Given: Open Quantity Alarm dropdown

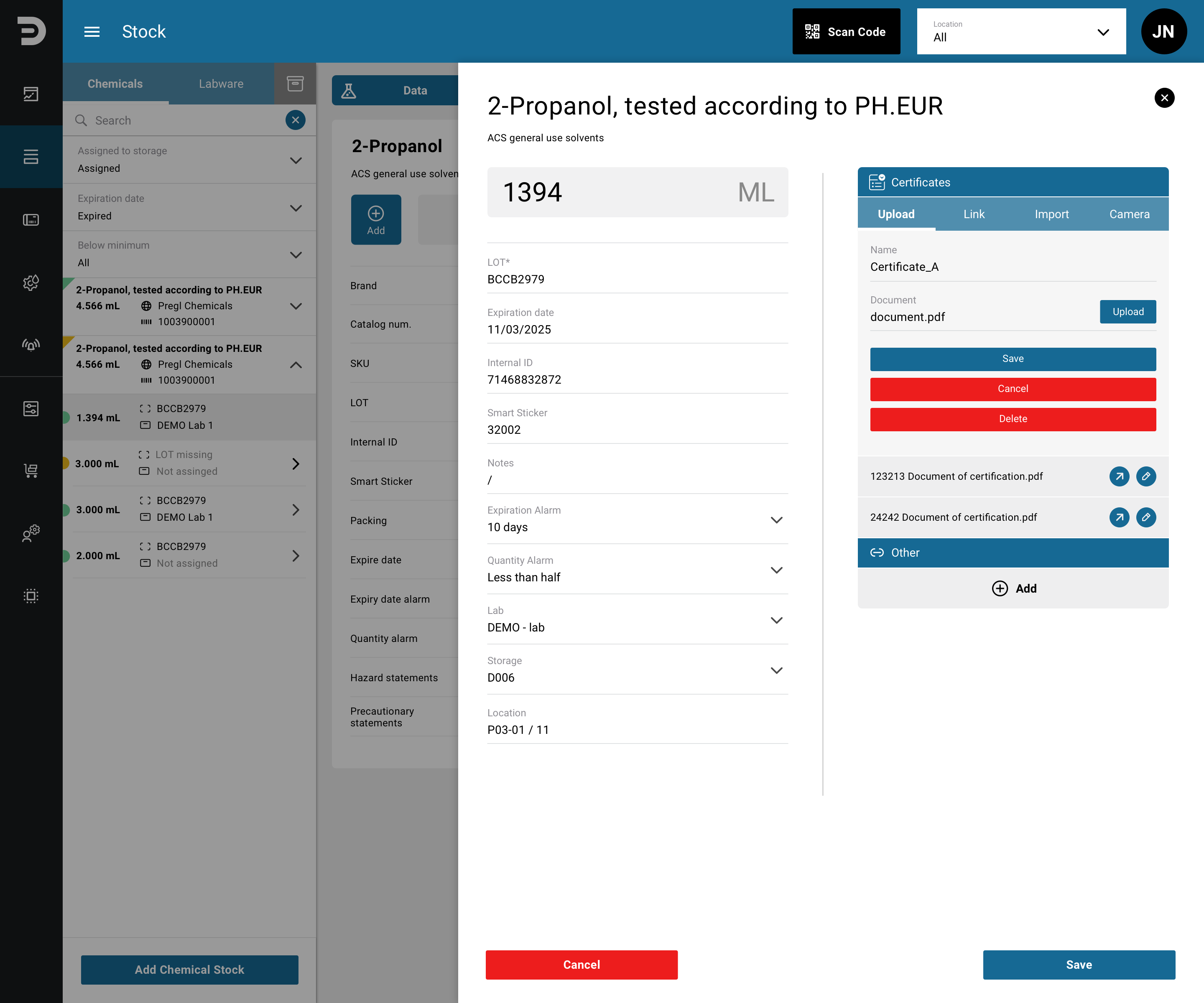Looking at the screenshot, I should [x=637, y=570].
